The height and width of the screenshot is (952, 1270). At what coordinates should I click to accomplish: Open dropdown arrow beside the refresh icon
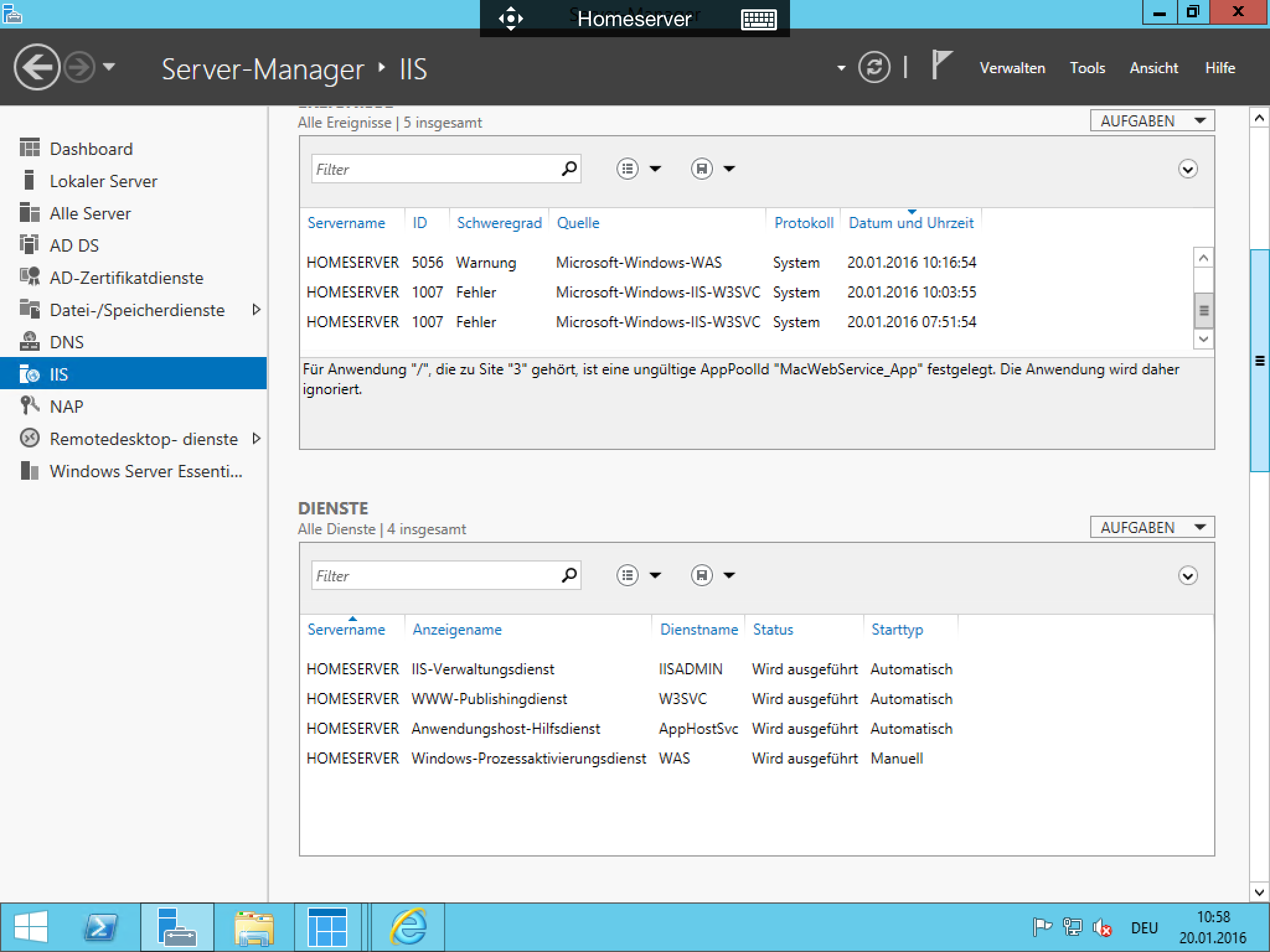point(841,68)
